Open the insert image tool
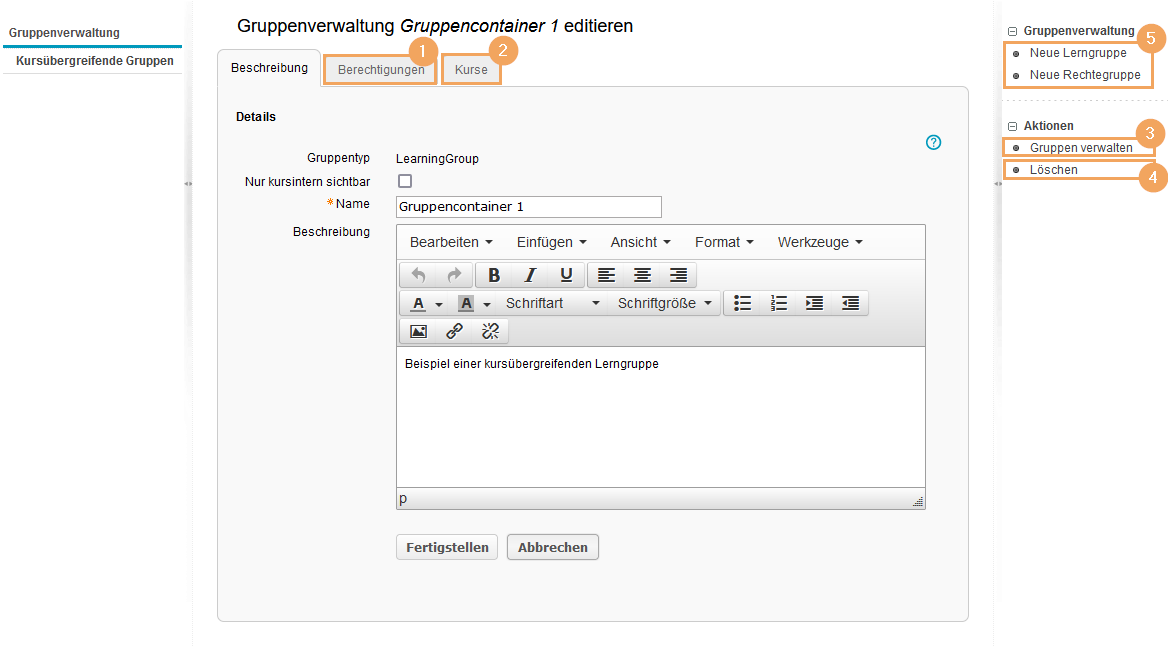This screenshot has width=1168, height=646. (418, 331)
